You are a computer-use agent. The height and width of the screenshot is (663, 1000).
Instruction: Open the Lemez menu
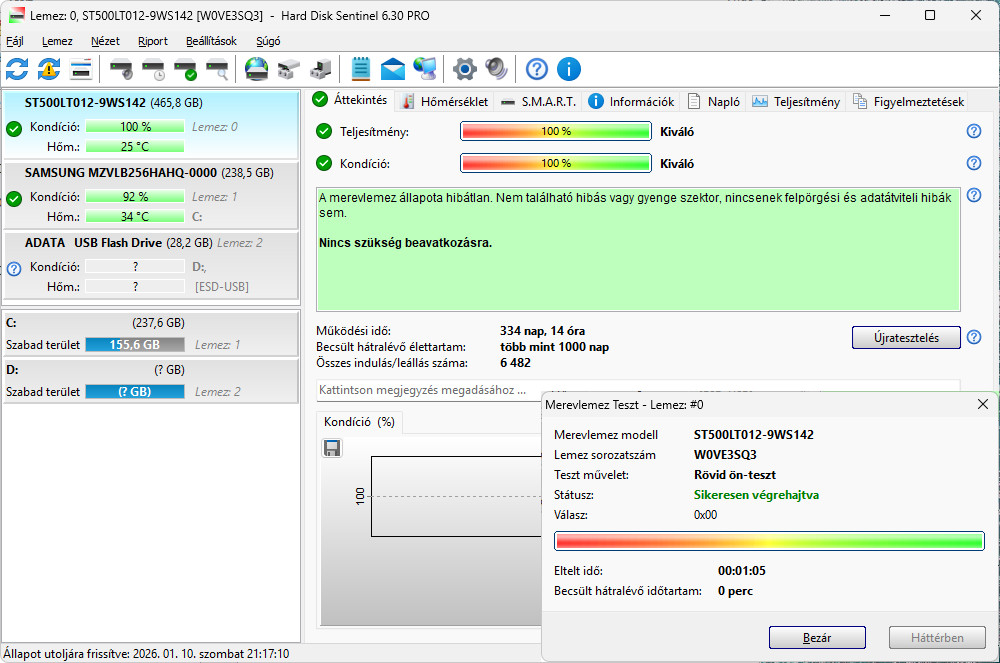click(57, 41)
